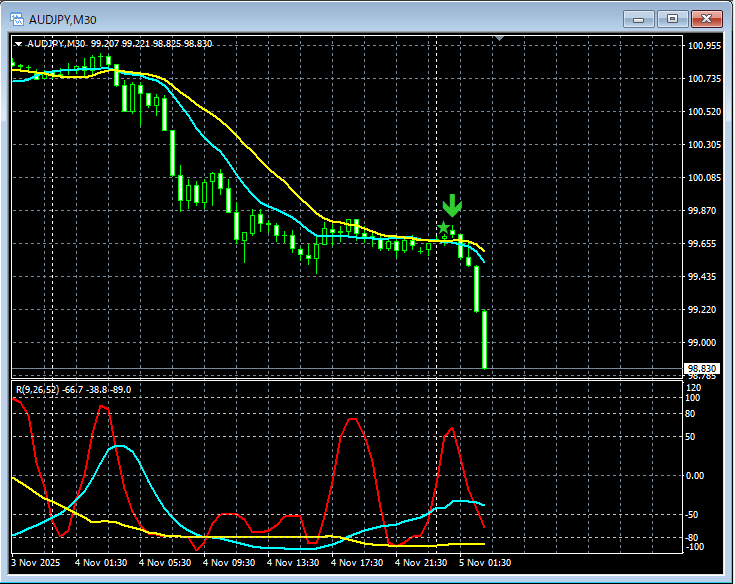Image resolution: width=735 pixels, height=584 pixels.
Task: Click the 4 Nov 09:30 time label
Action: [229, 562]
